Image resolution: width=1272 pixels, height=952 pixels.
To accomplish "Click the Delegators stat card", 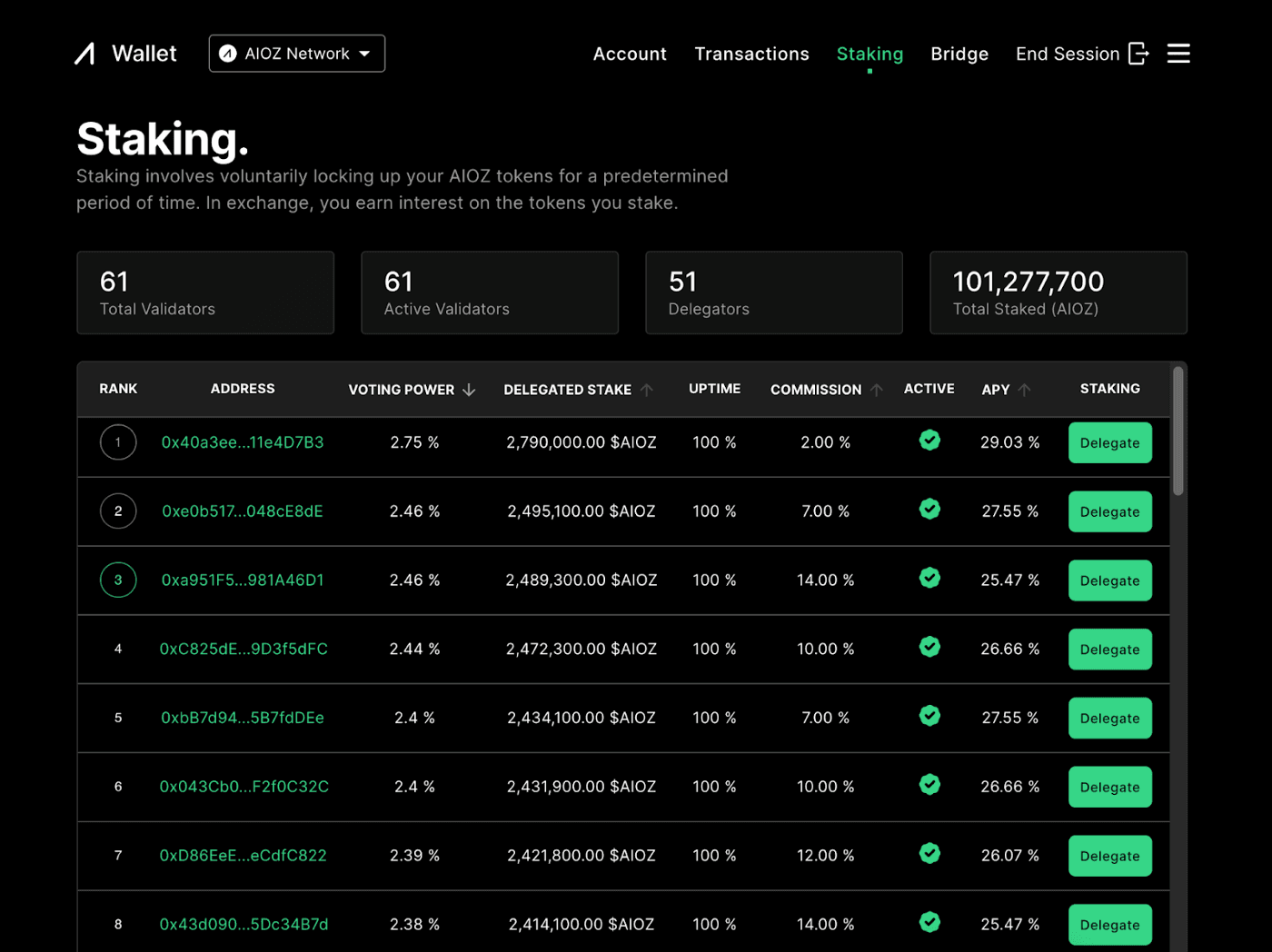I will click(x=774, y=293).
